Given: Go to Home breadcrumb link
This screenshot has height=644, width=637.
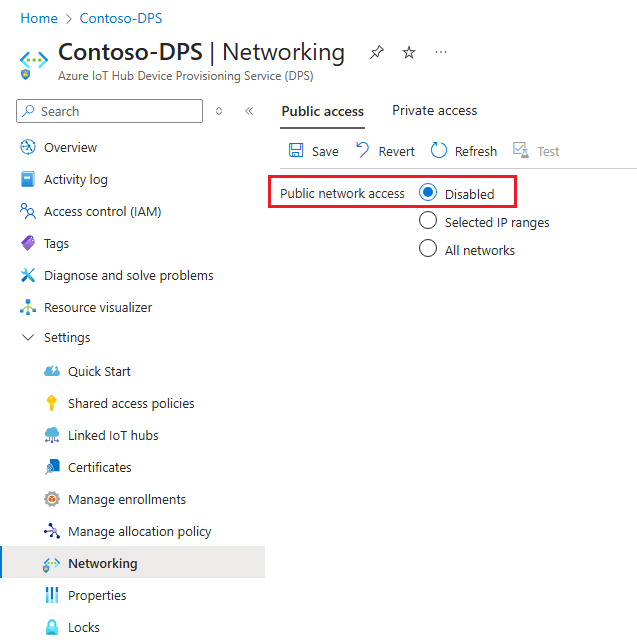Looking at the screenshot, I should [39, 18].
